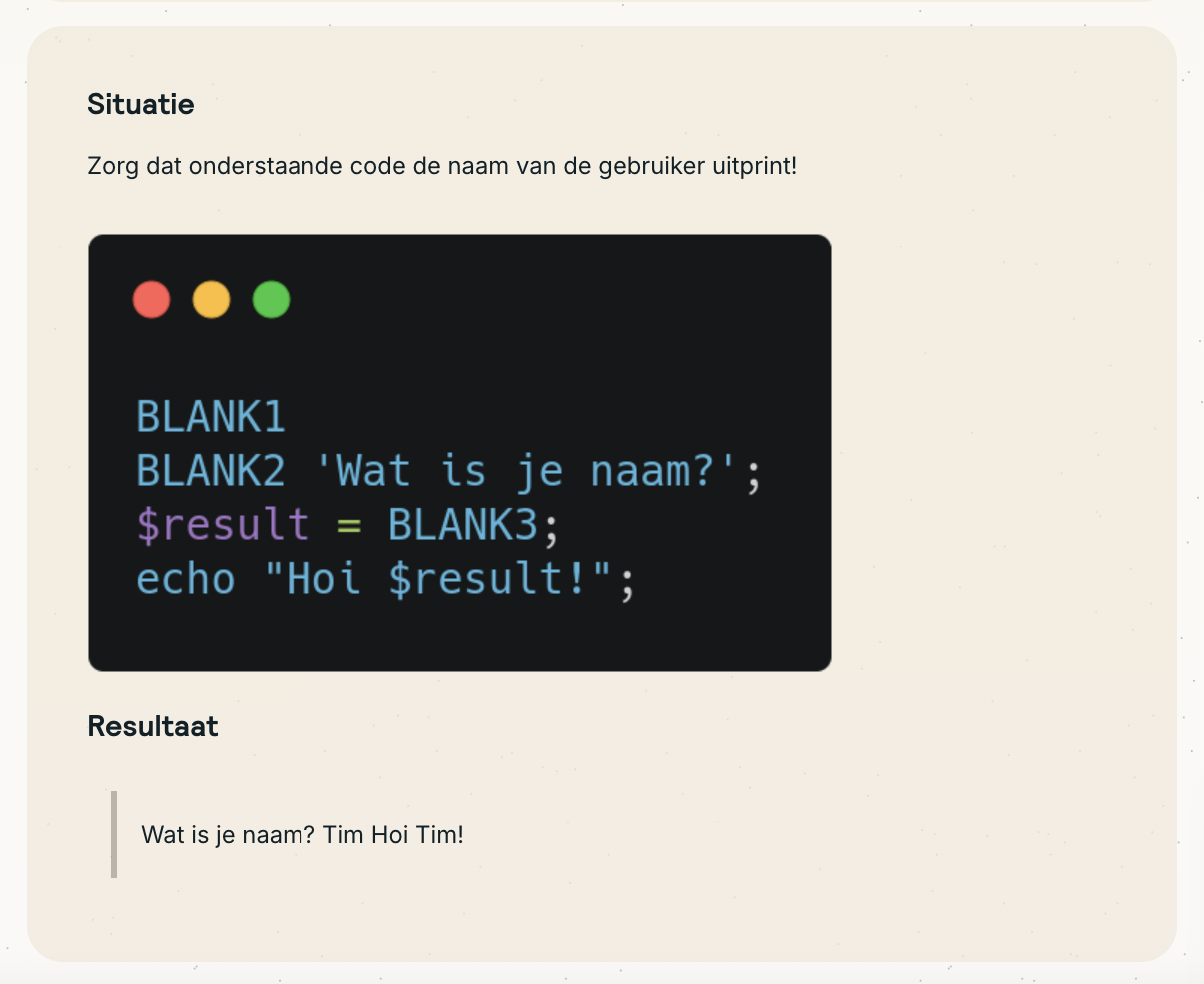
Task: Click the word 'Tim!' at the output end
Action: 440,835
